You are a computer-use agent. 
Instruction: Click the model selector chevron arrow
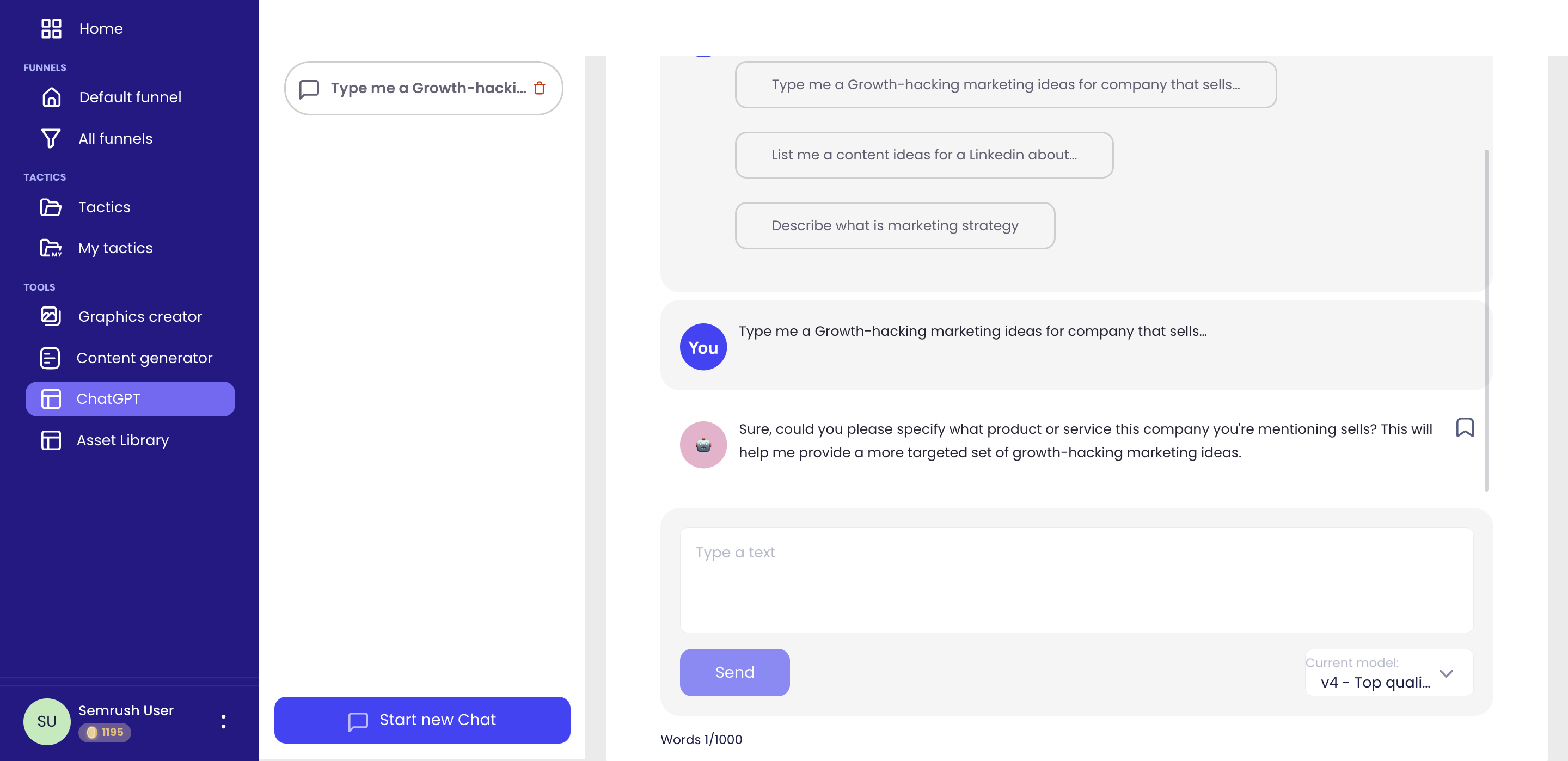[1446, 673]
